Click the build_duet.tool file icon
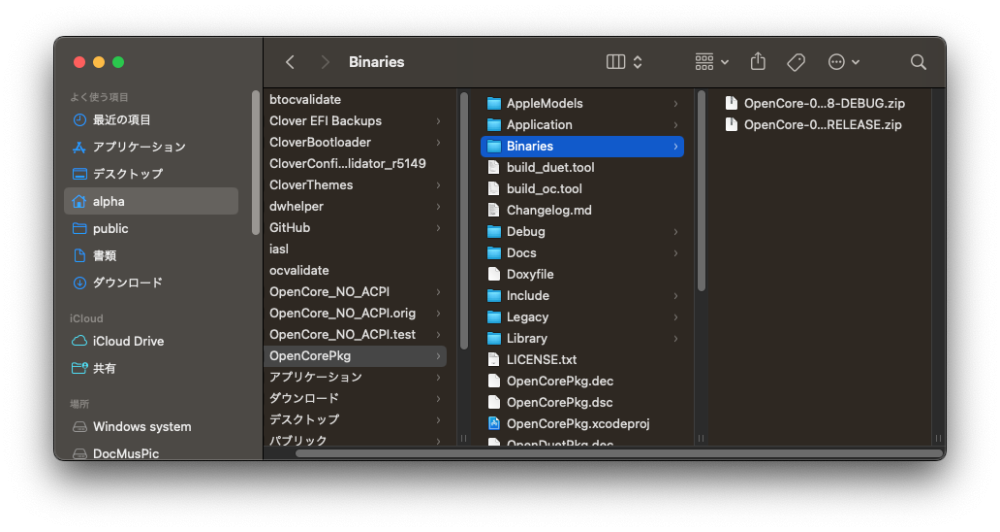The height and width of the screenshot is (532, 1000). tap(493, 168)
